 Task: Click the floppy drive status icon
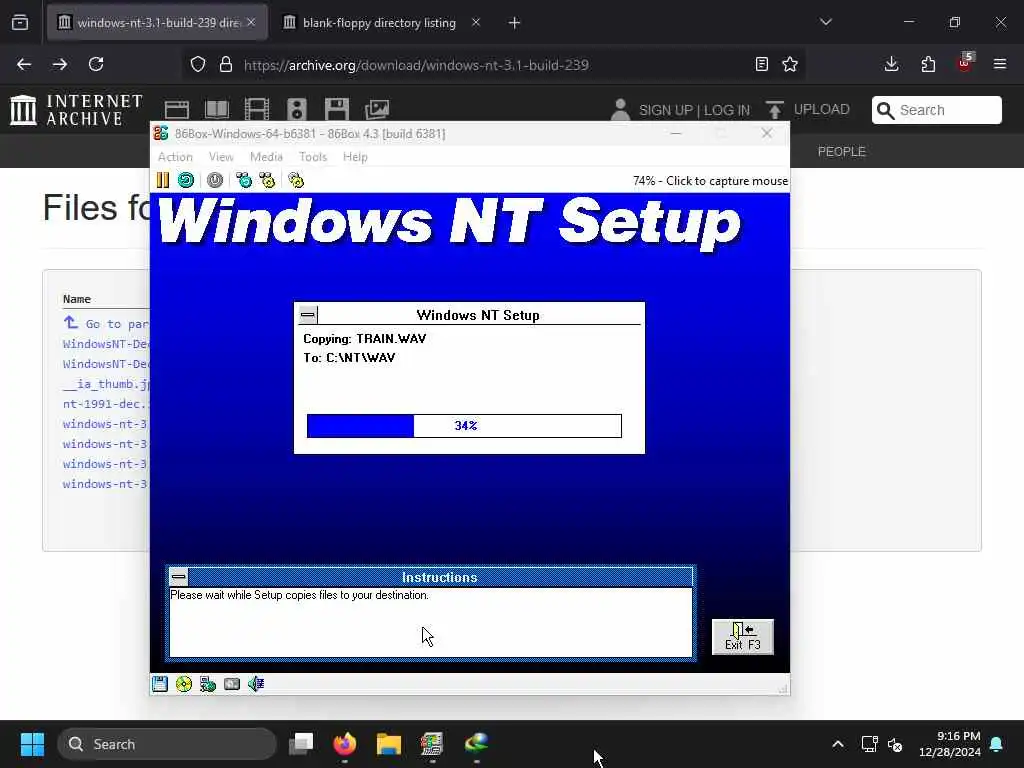160,684
